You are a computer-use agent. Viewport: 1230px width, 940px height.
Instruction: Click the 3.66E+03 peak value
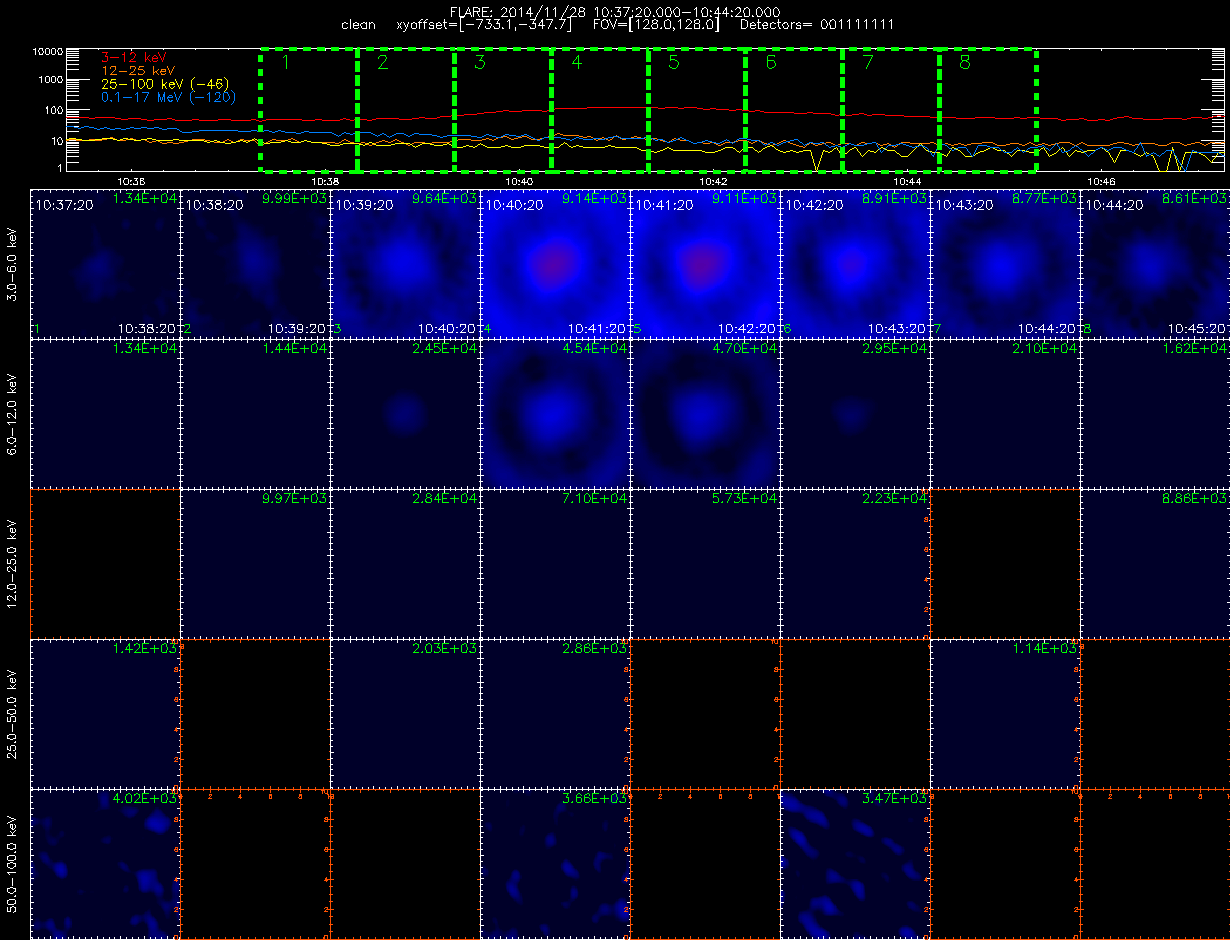tap(595, 799)
